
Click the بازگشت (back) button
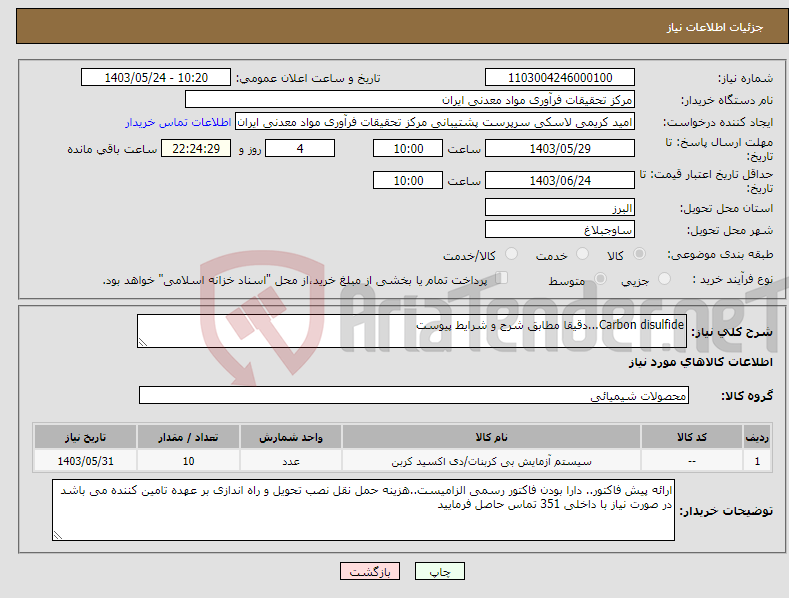coord(369,571)
